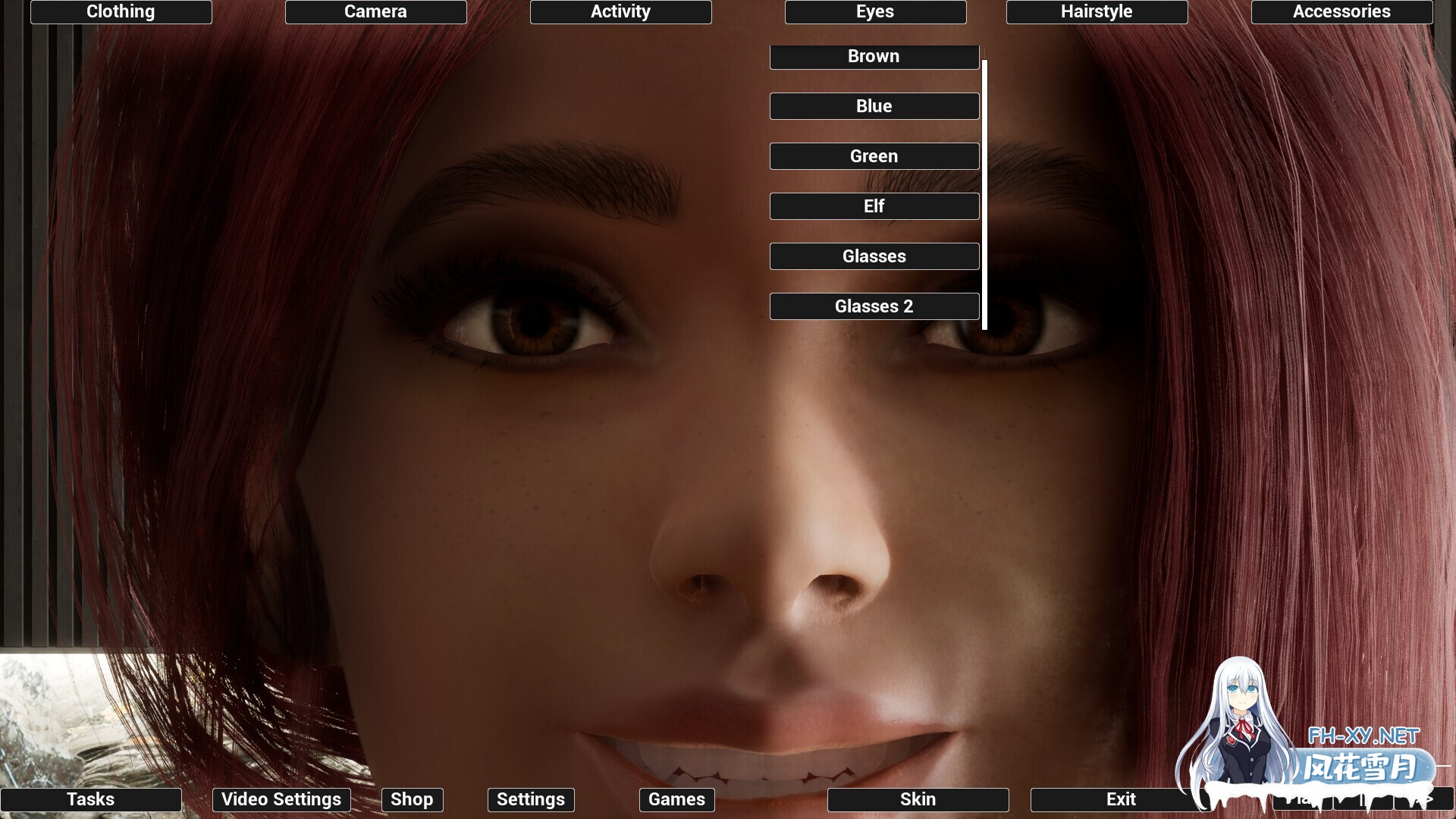Access Video Settings options
This screenshot has height=819, width=1456.
(280, 798)
